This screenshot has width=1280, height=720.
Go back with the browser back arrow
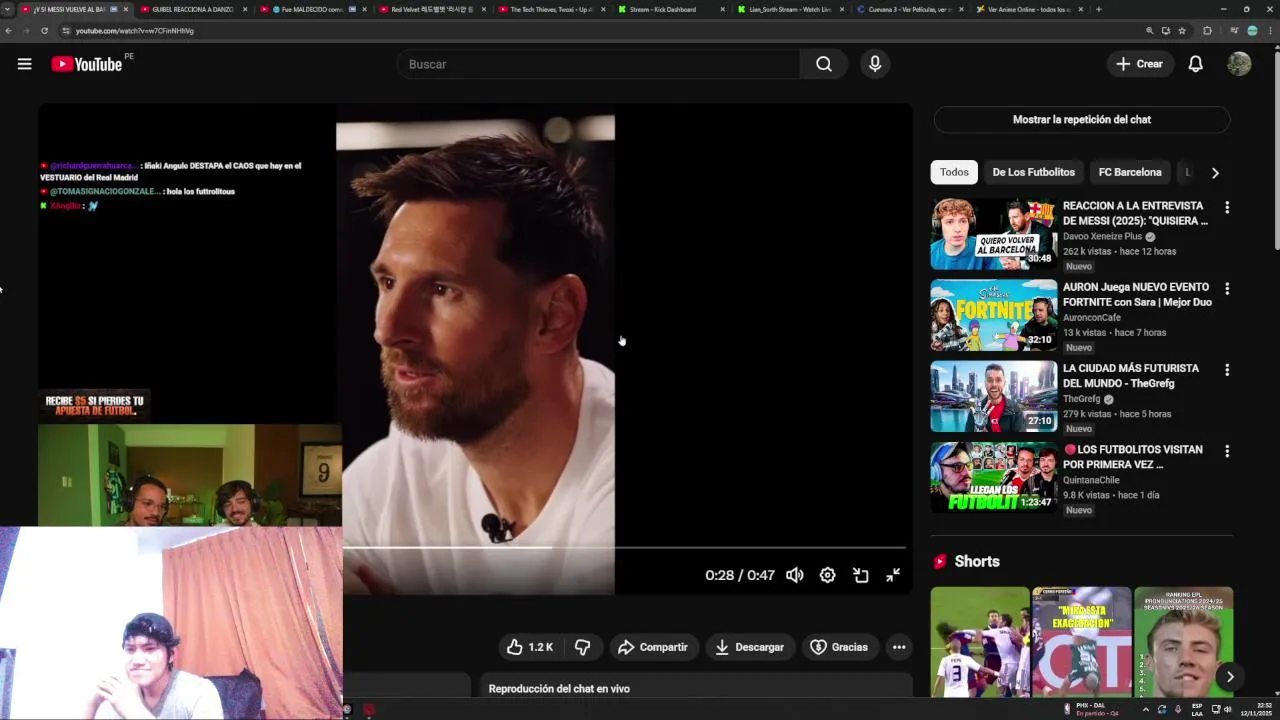tap(9, 31)
